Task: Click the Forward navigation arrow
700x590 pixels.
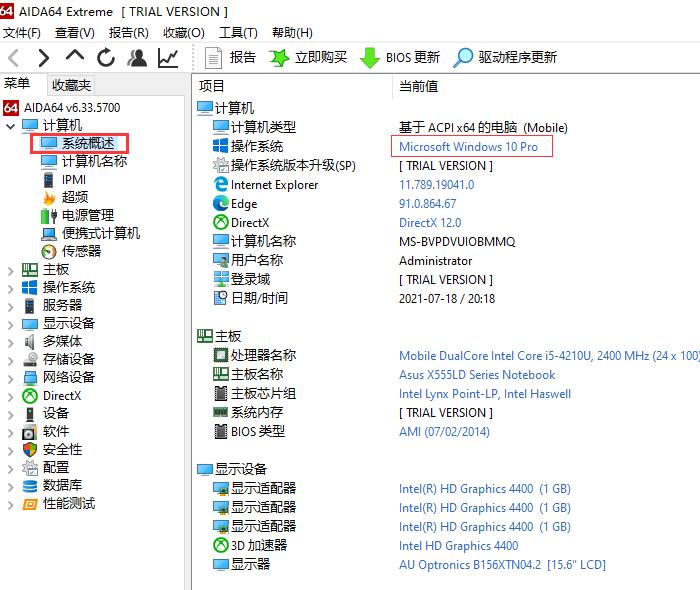Action: click(43, 58)
